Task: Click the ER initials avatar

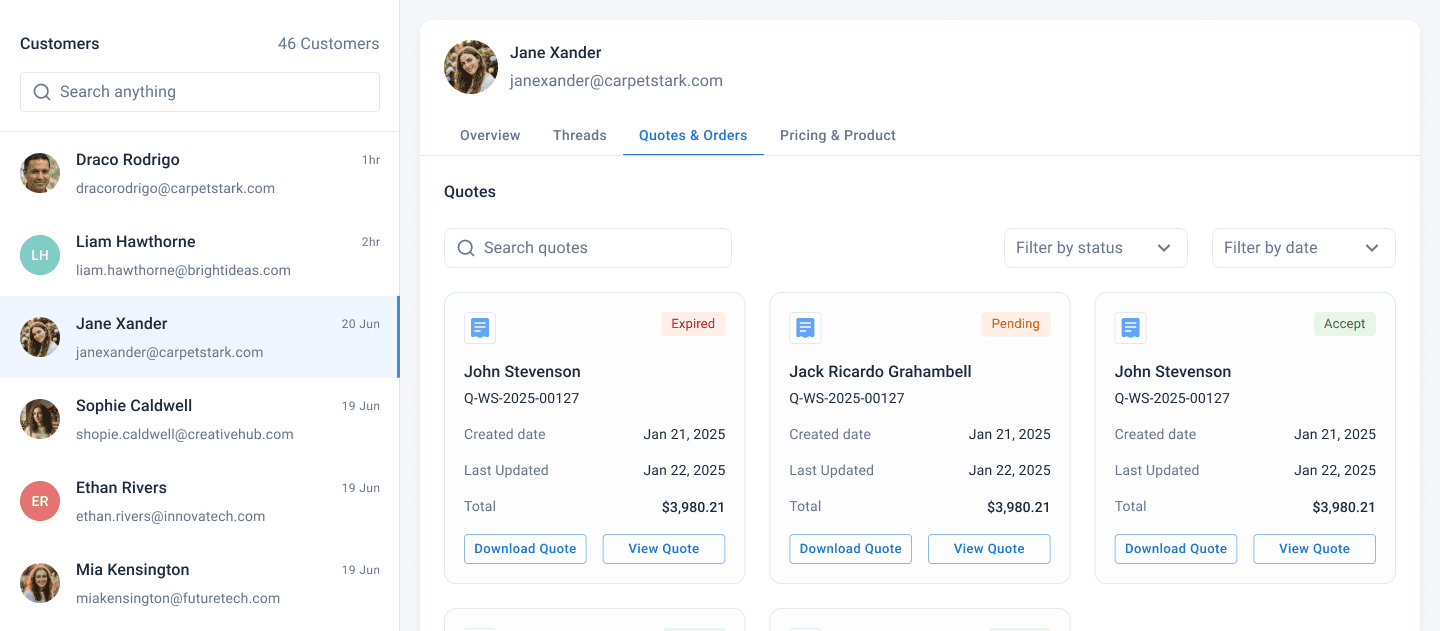Action: coord(40,501)
